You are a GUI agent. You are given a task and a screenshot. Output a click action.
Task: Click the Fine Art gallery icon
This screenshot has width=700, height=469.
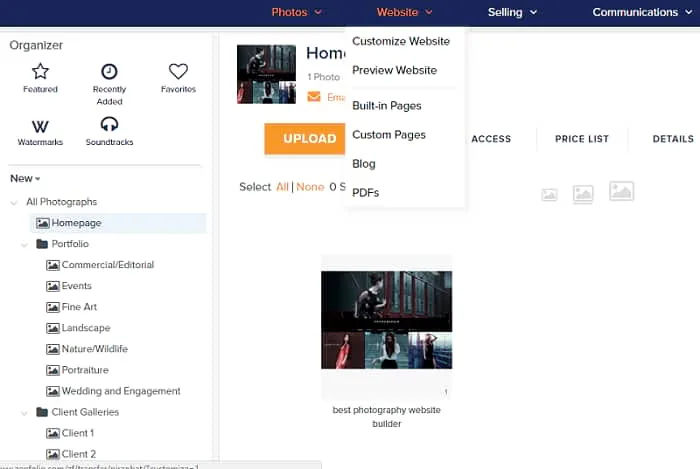[x=53, y=307]
